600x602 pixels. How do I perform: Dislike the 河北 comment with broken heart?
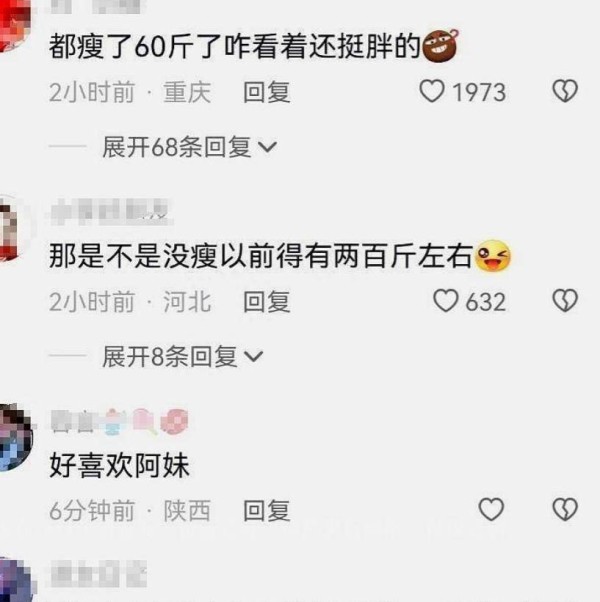click(x=565, y=300)
